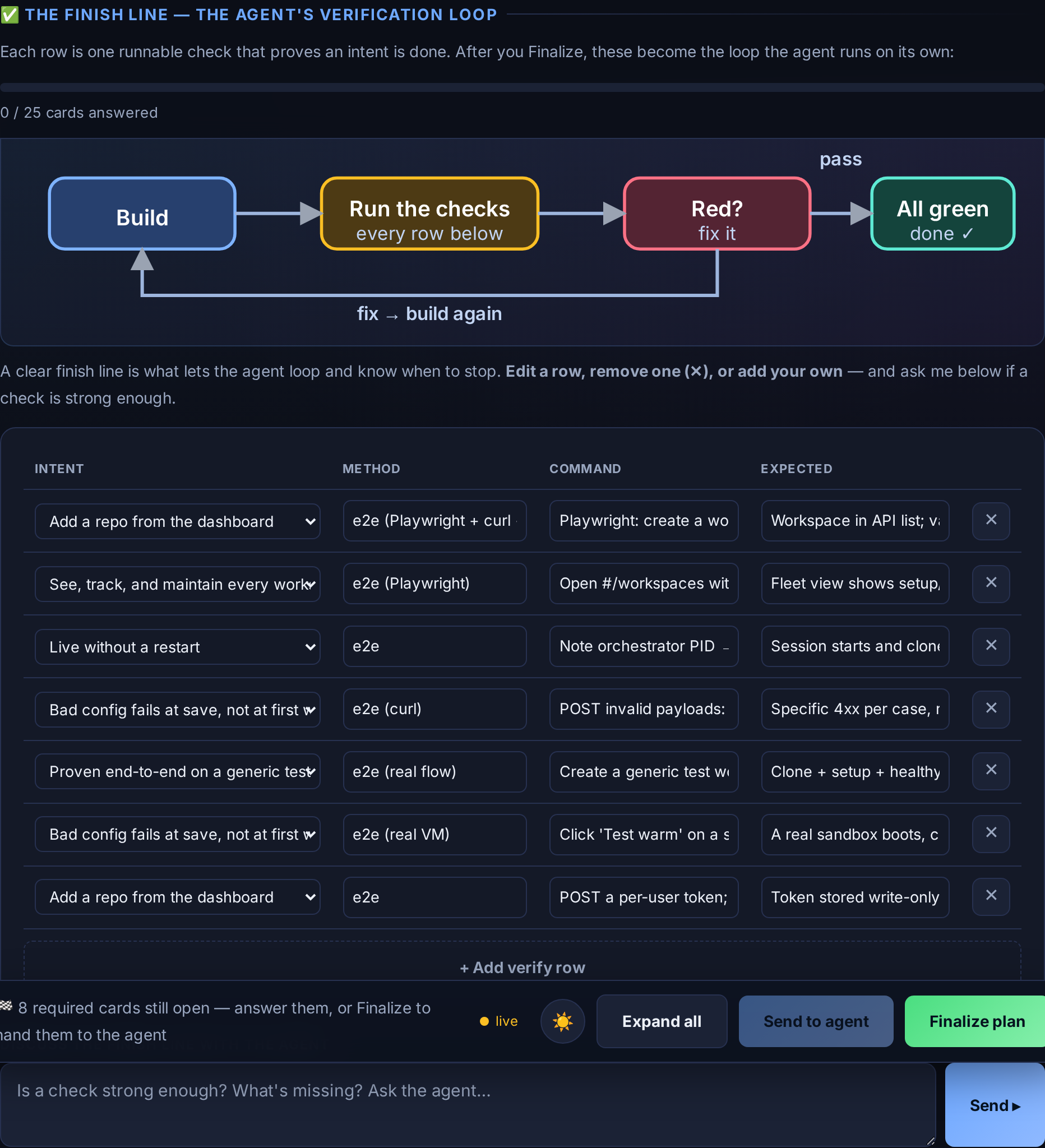Click the COMMAND column header
1045x1148 pixels.
point(585,469)
